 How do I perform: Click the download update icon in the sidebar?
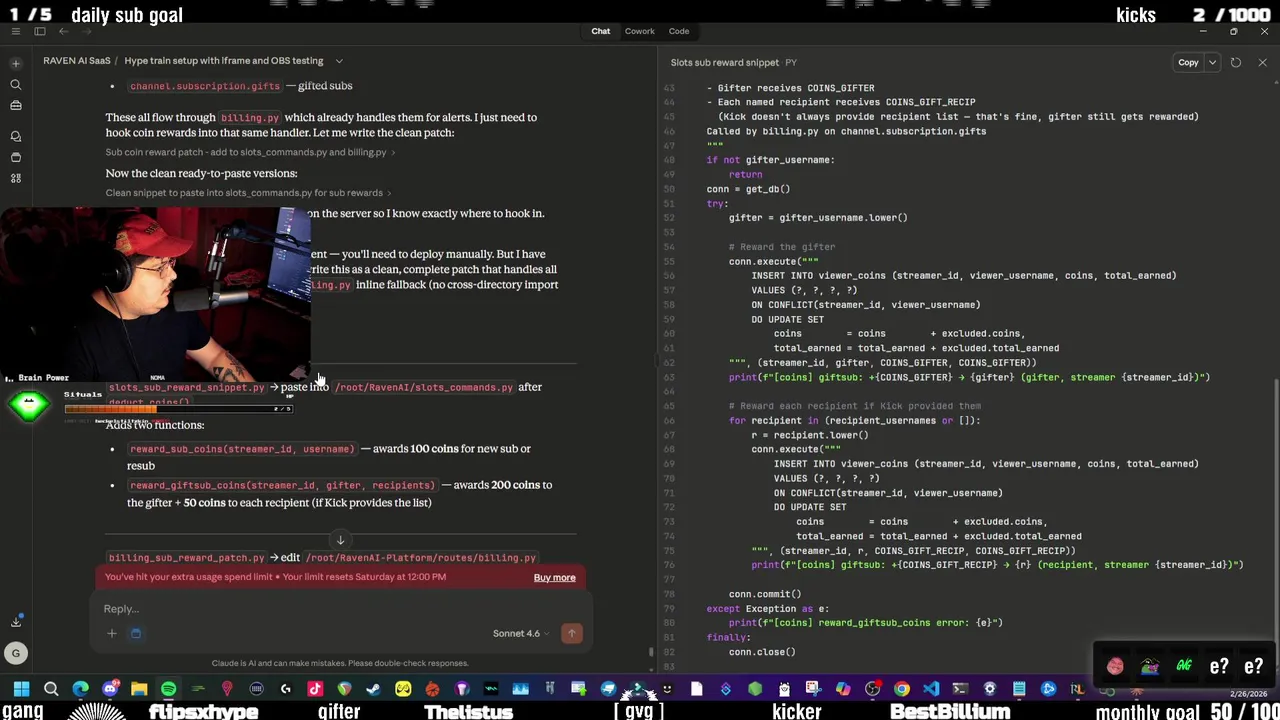coord(16,621)
